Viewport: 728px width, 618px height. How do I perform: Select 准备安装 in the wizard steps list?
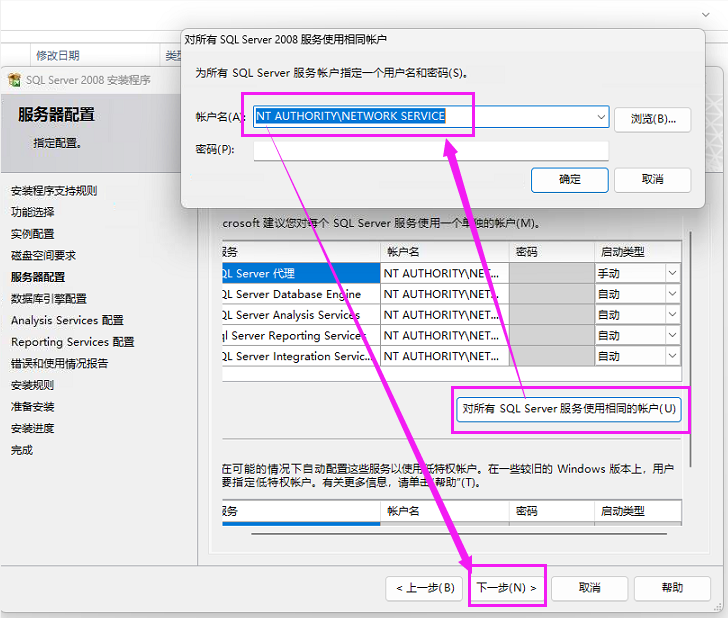tap(32, 407)
